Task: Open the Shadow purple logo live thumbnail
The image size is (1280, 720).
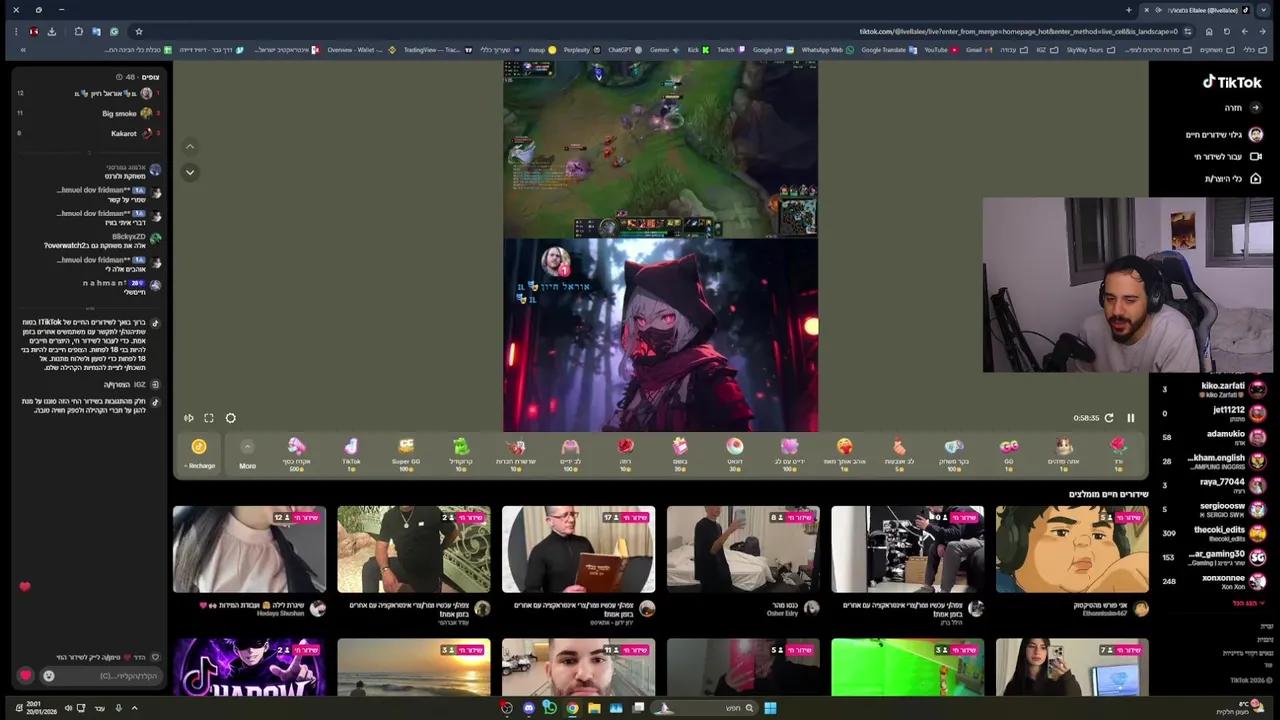Action: pos(249,667)
